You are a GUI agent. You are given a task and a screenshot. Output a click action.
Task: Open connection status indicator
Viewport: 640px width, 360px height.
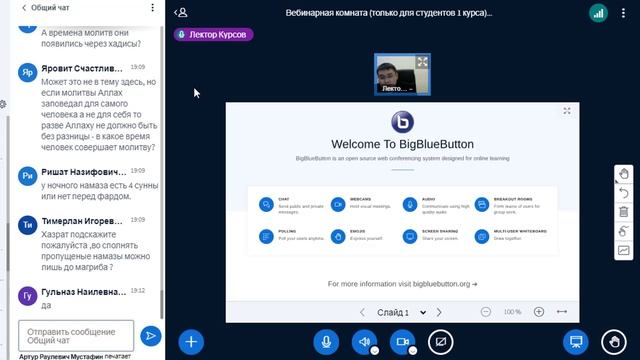click(x=598, y=13)
